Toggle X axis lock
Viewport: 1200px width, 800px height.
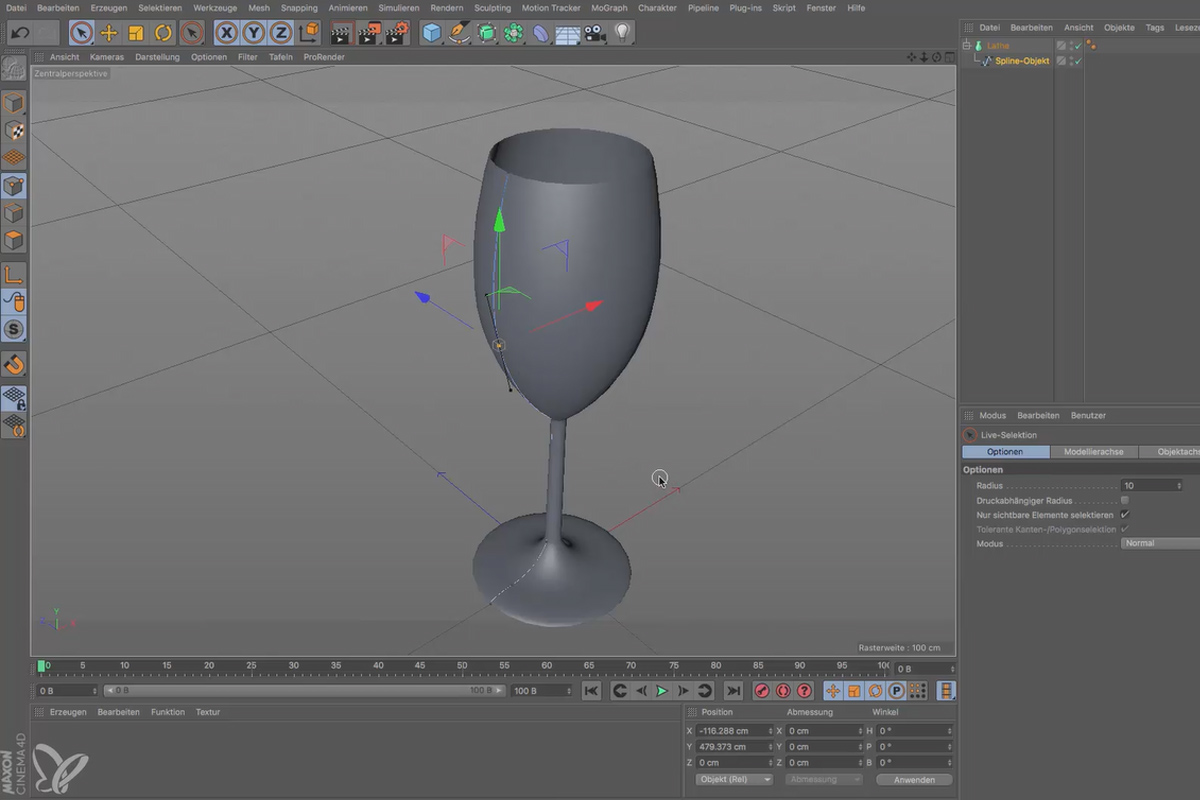coord(227,33)
